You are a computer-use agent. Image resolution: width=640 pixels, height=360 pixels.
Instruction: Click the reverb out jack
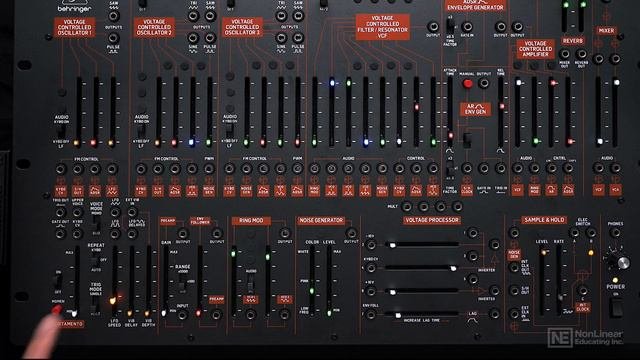pos(582,54)
